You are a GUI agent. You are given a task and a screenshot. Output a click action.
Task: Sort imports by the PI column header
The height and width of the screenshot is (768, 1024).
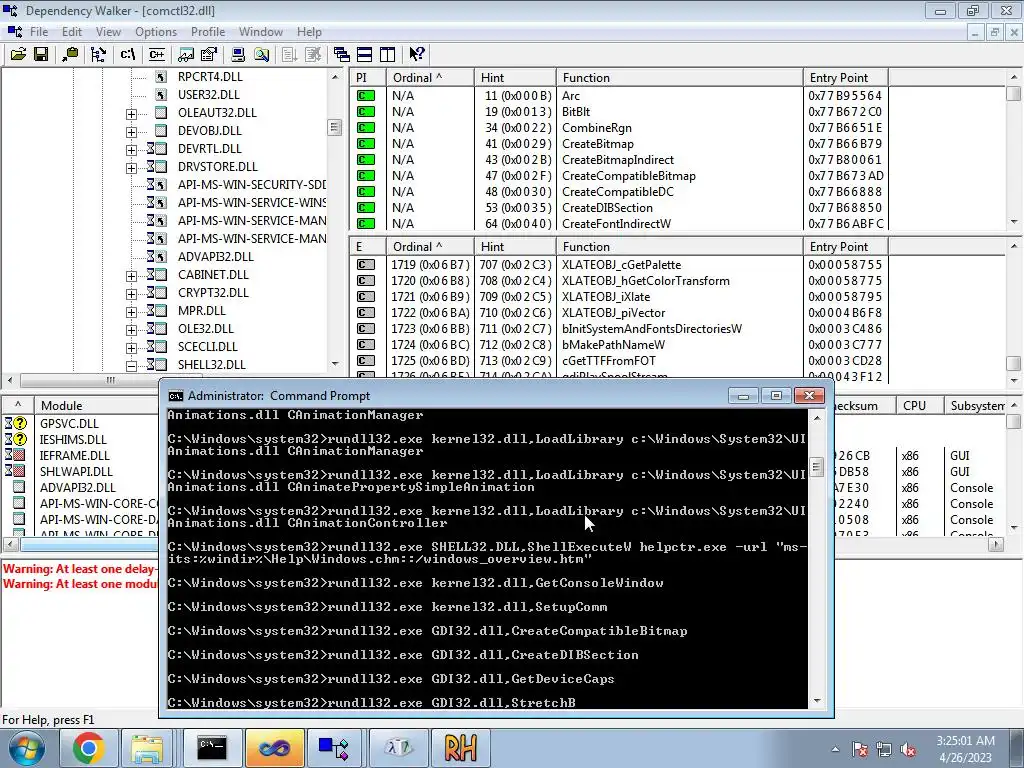click(368, 77)
